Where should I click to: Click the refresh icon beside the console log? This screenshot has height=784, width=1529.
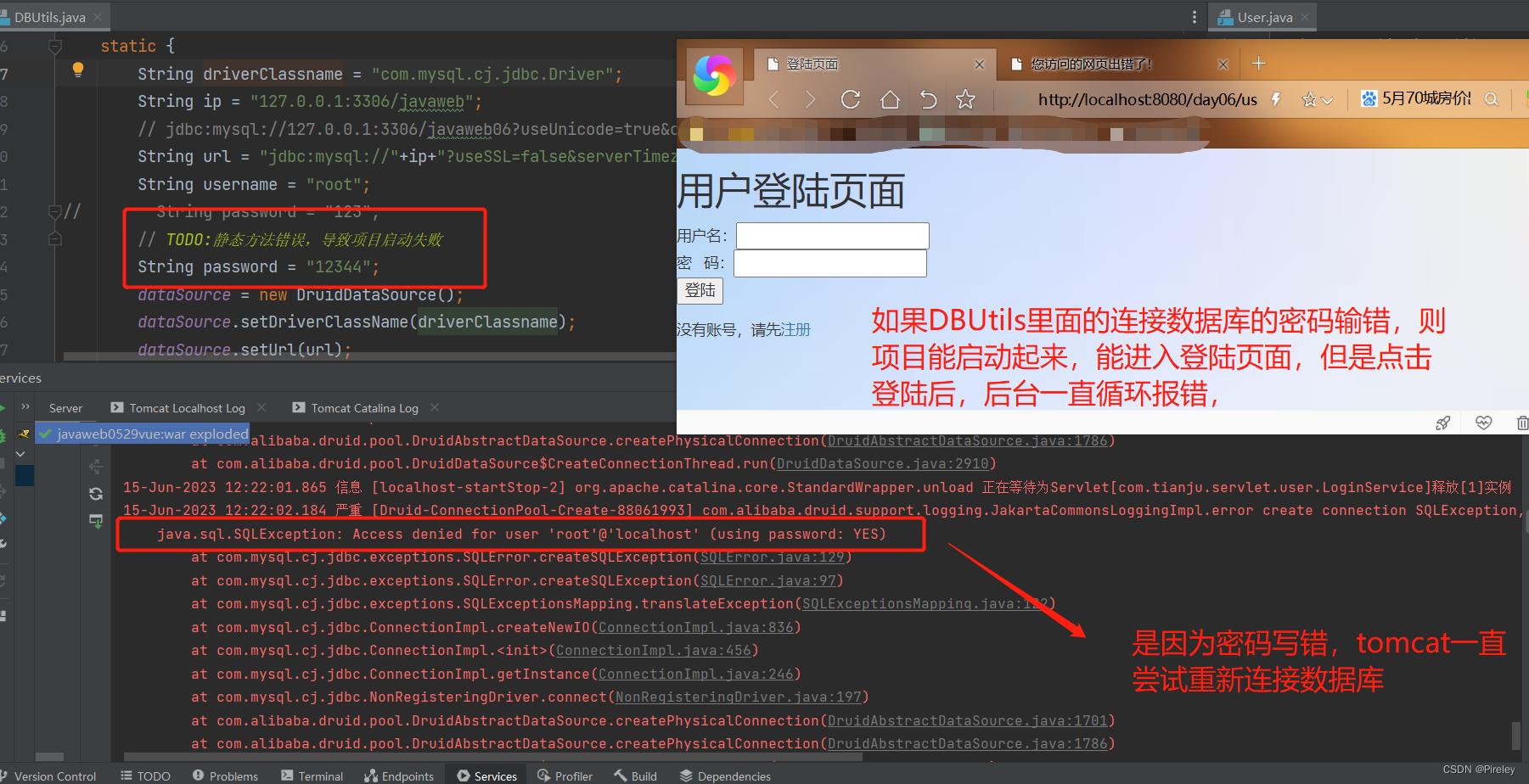pyautogui.click(x=96, y=494)
